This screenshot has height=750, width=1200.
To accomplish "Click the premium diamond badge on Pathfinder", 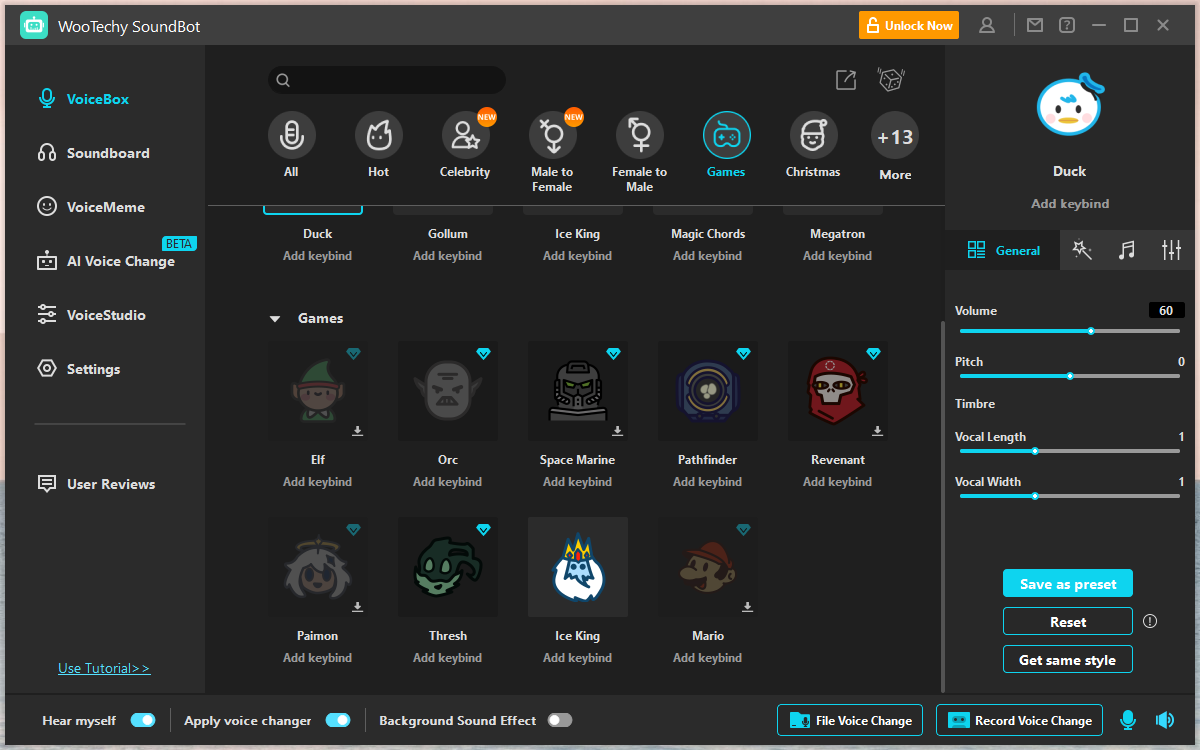I will [x=743, y=354].
